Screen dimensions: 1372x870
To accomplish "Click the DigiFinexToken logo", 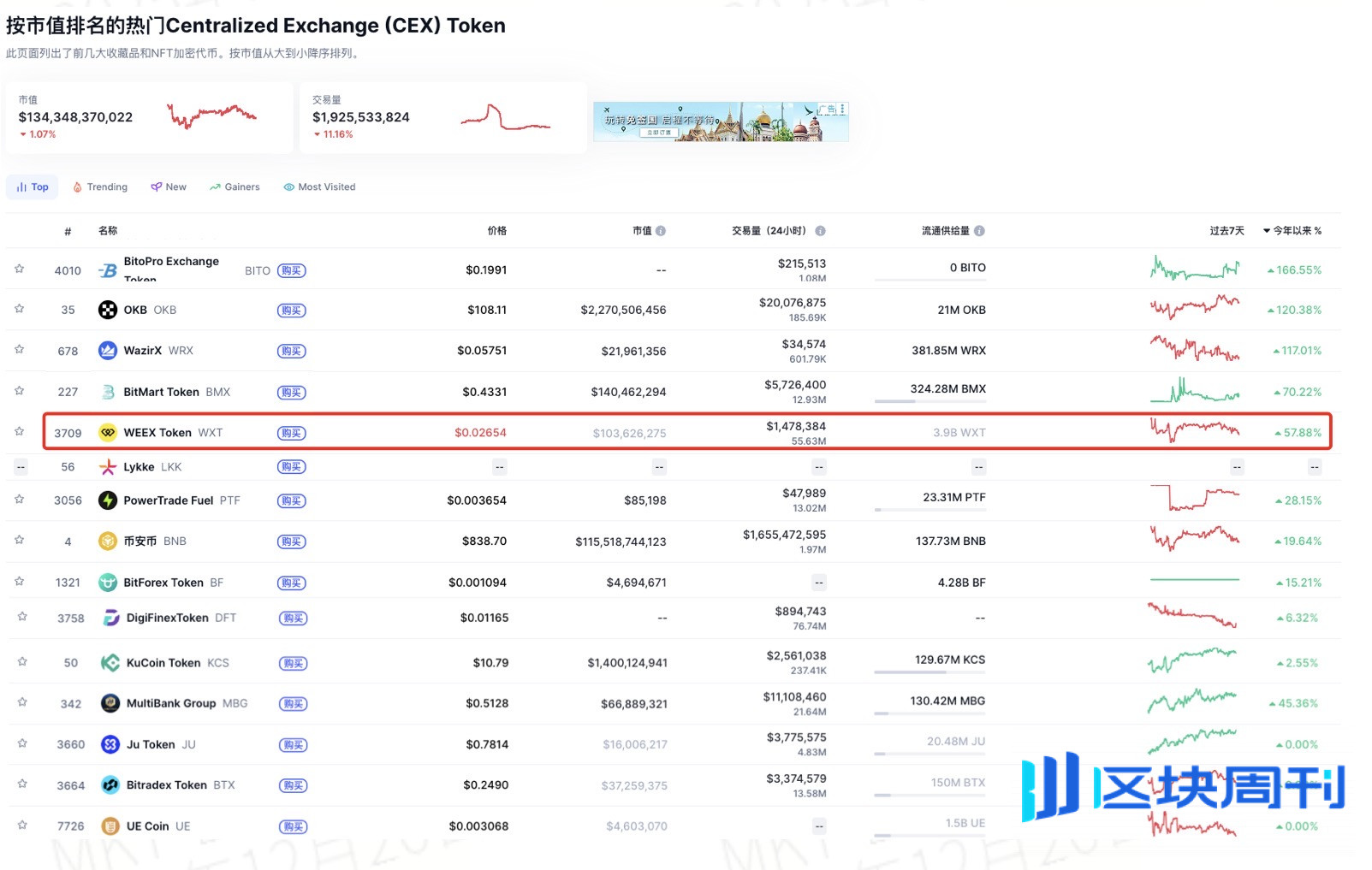I will tap(108, 618).
